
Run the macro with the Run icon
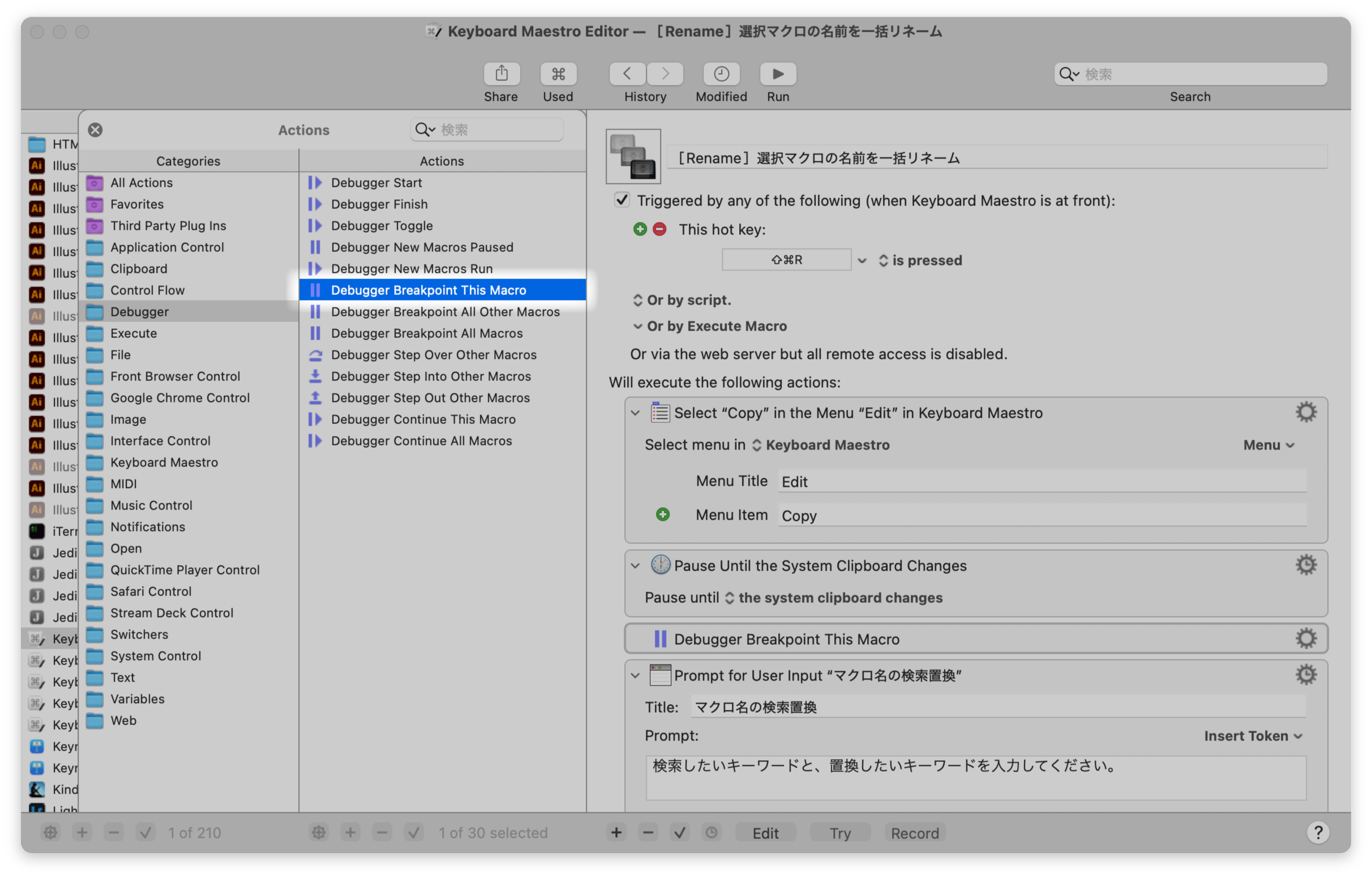tap(778, 74)
